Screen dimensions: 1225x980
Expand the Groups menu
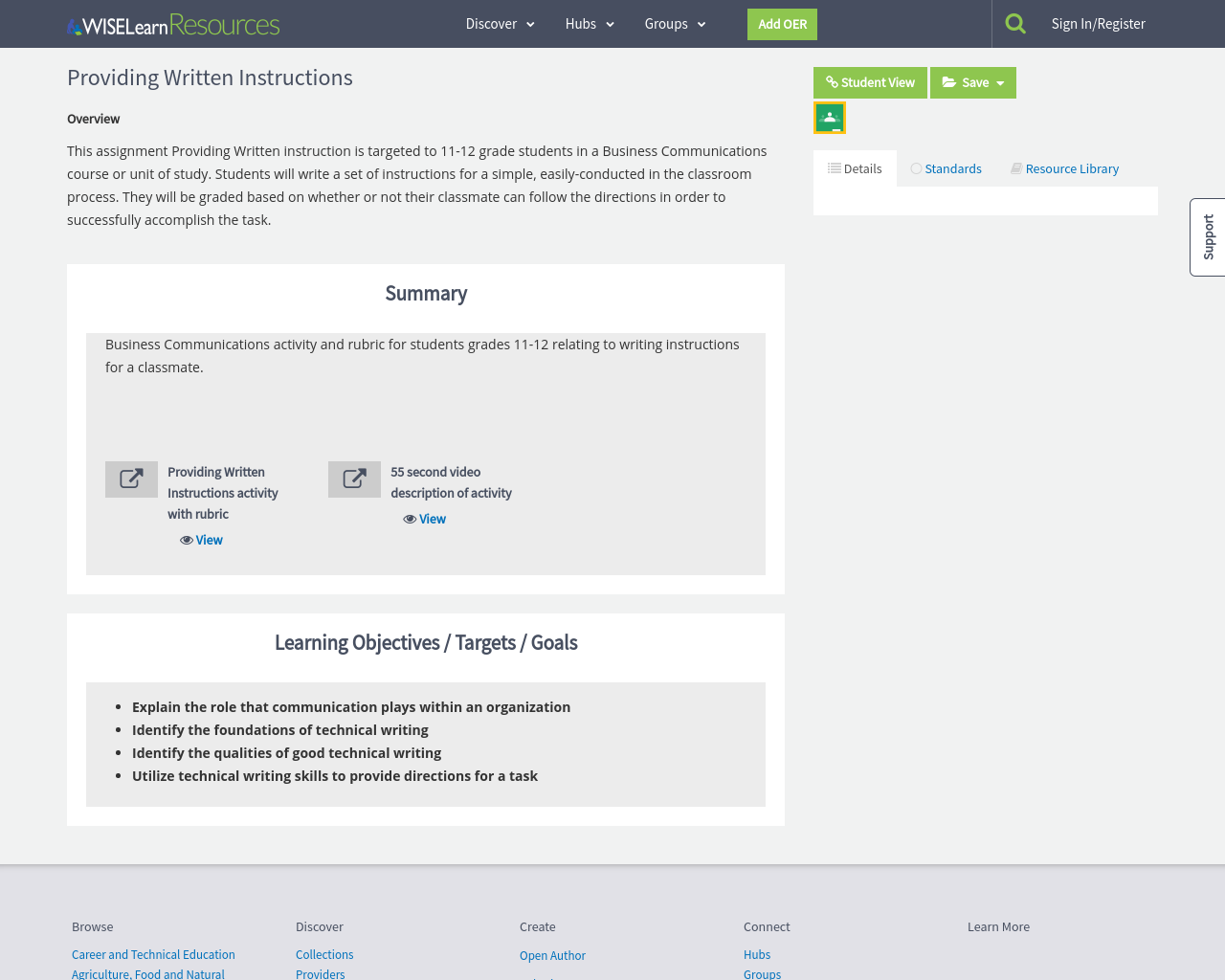click(x=675, y=24)
